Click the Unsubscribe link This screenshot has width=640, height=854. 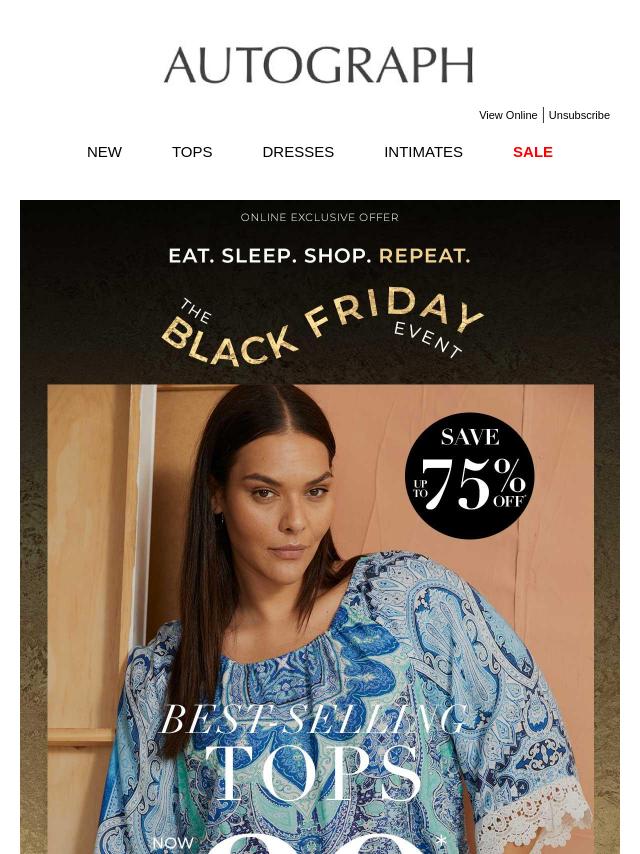[579, 115]
